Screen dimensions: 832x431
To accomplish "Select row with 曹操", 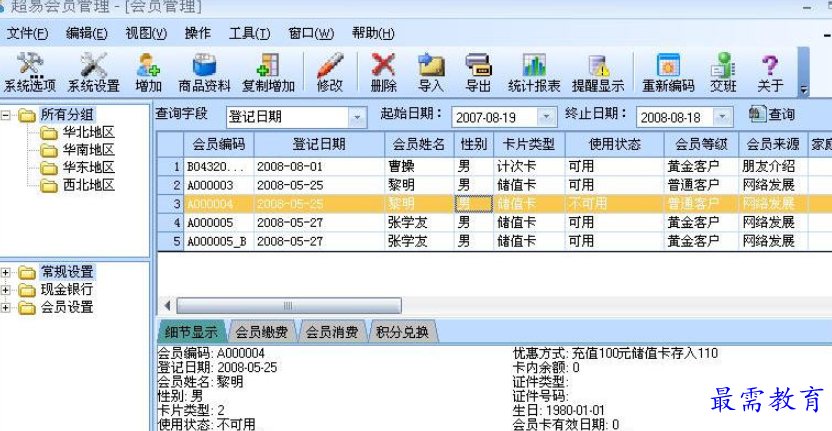I will pyautogui.click(x=419, y=167).
